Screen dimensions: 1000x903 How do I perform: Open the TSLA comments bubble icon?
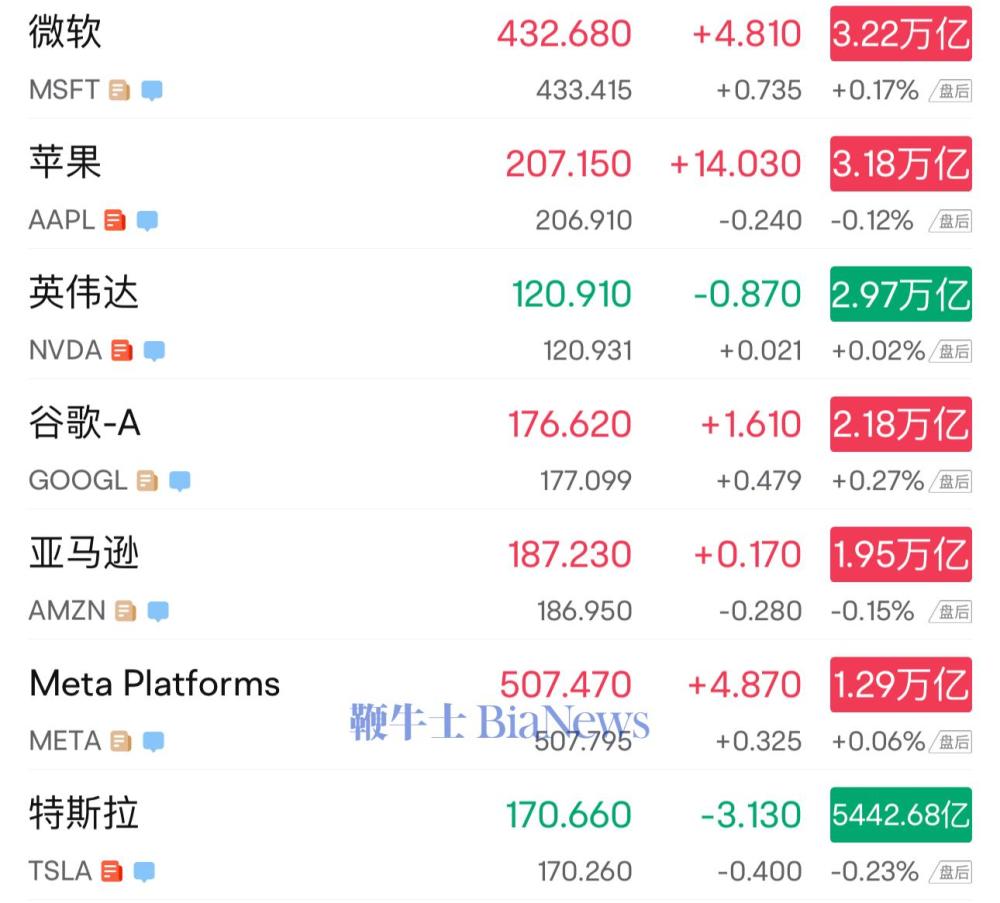pos(144,871)
